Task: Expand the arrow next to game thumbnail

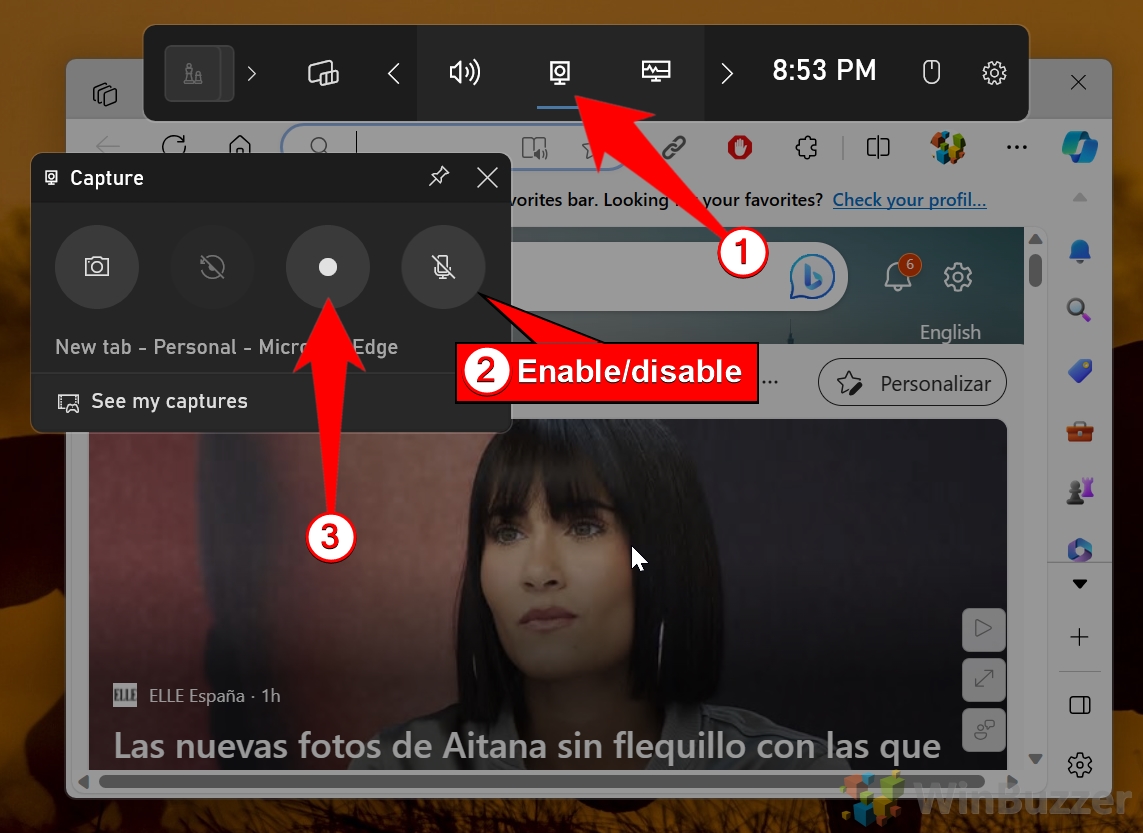Action: click(x=251, y=73)
